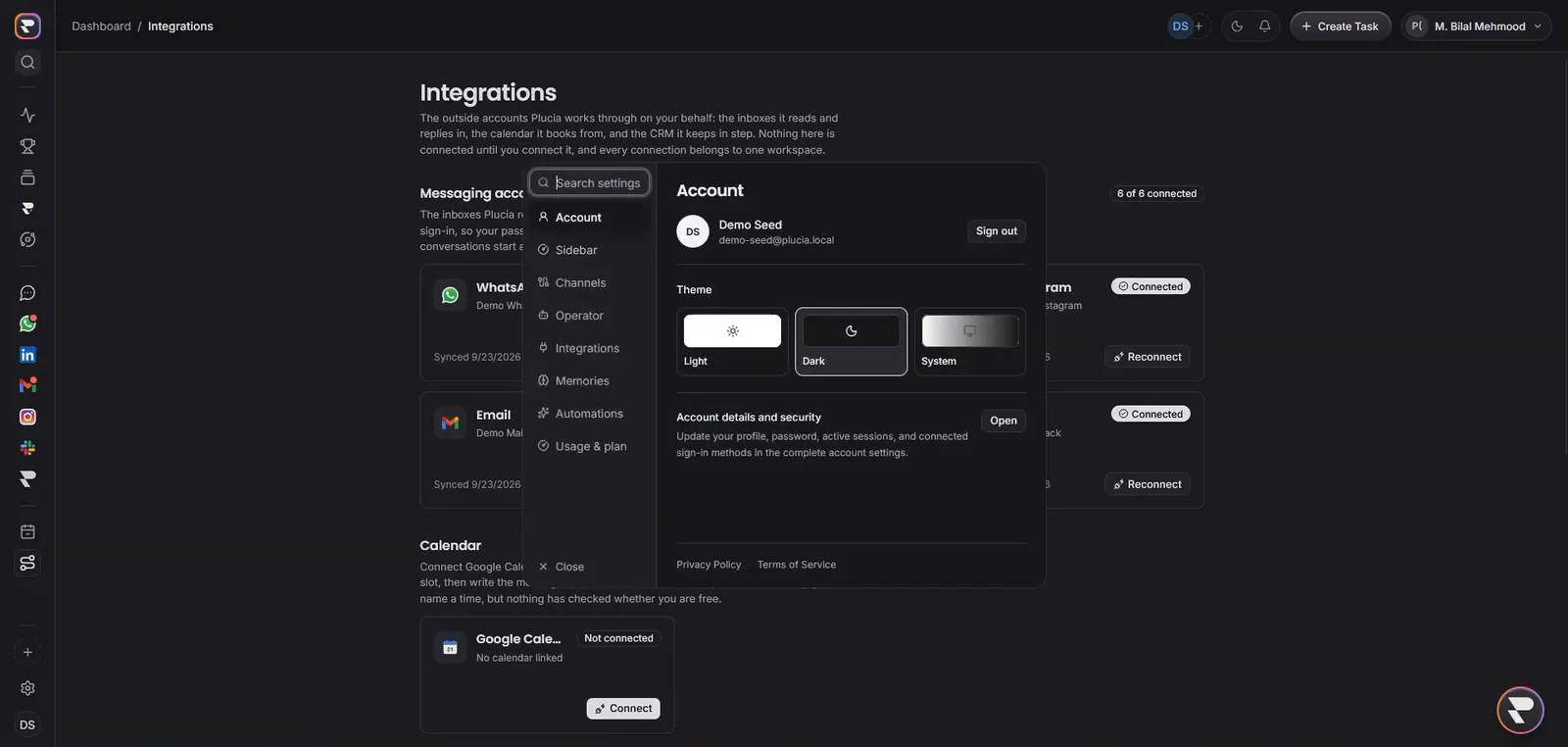Click the Sign out button

997,231
